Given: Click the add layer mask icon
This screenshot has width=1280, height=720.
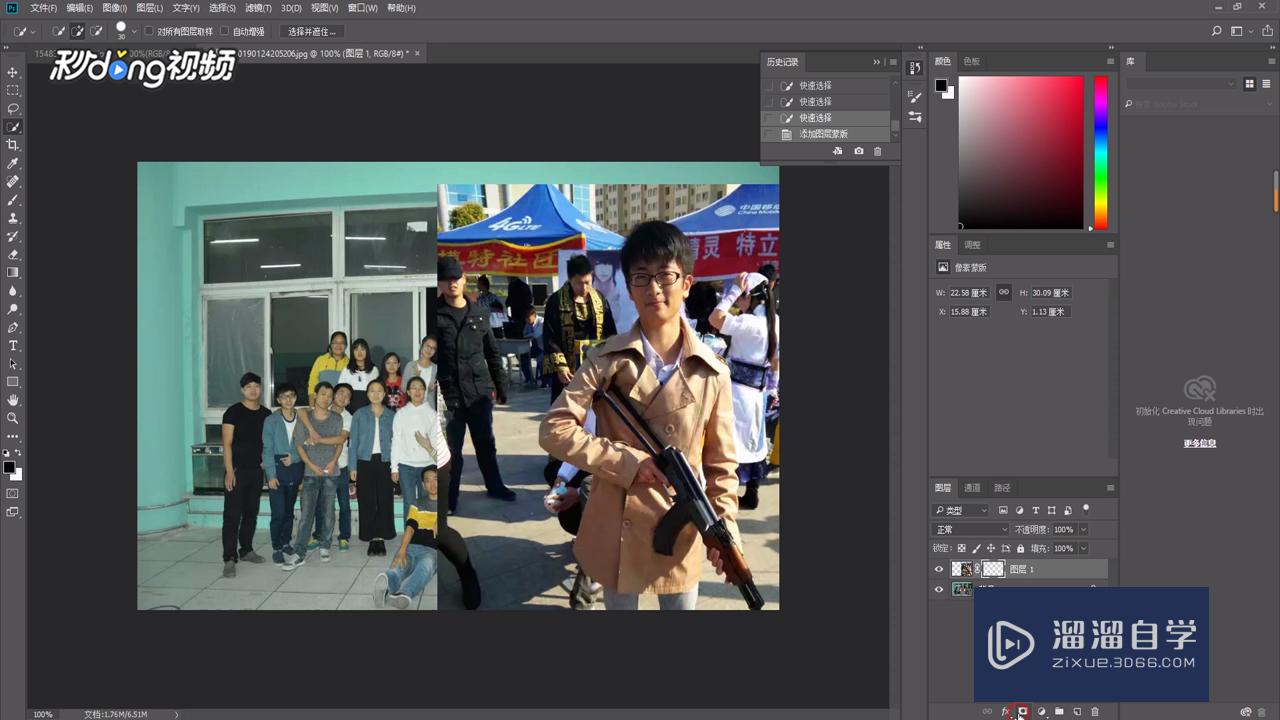Looking at the screenshot, I should coord(1022,711).
